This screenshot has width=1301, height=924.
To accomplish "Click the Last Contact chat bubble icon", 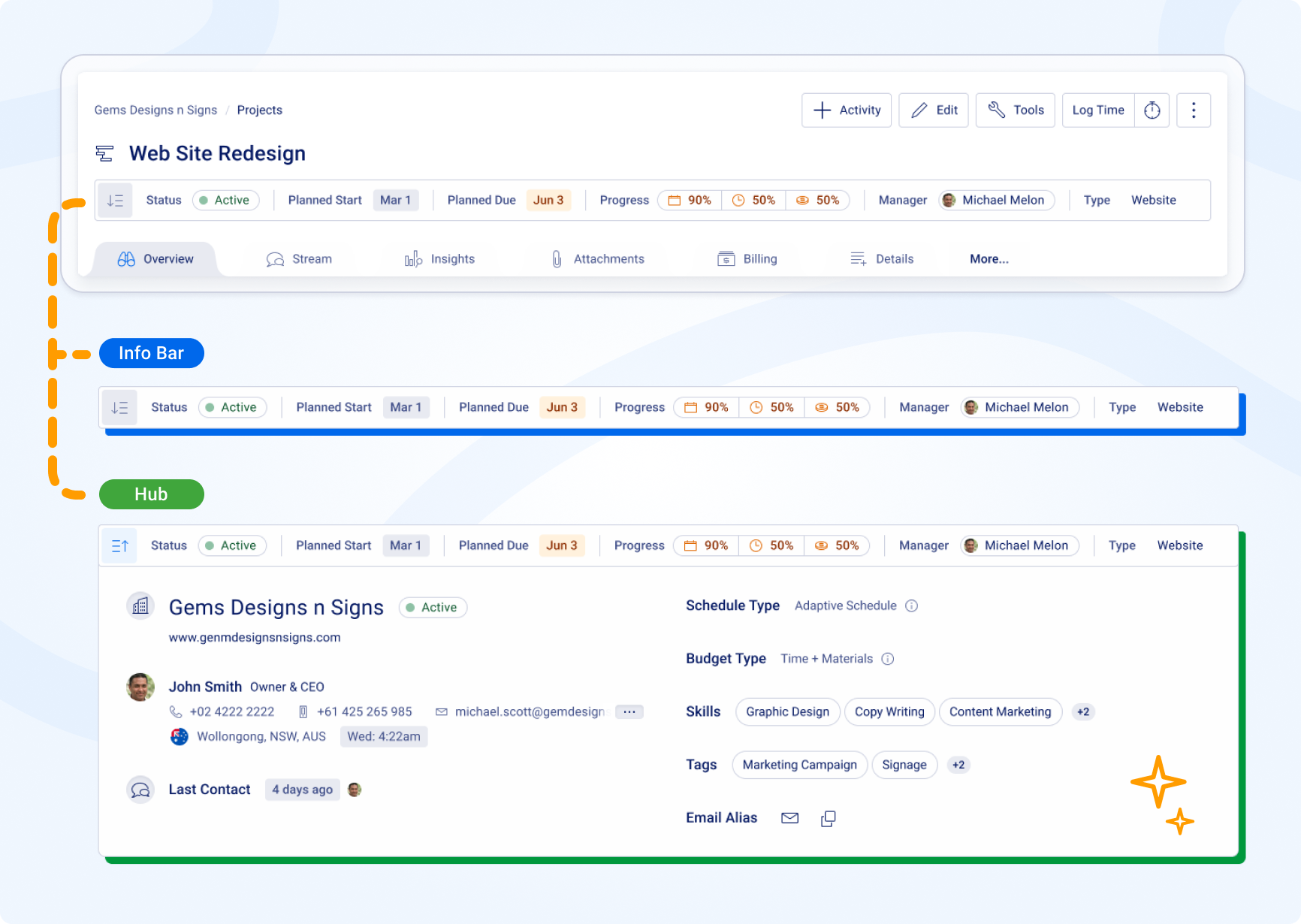I will (x=140, y=790).
